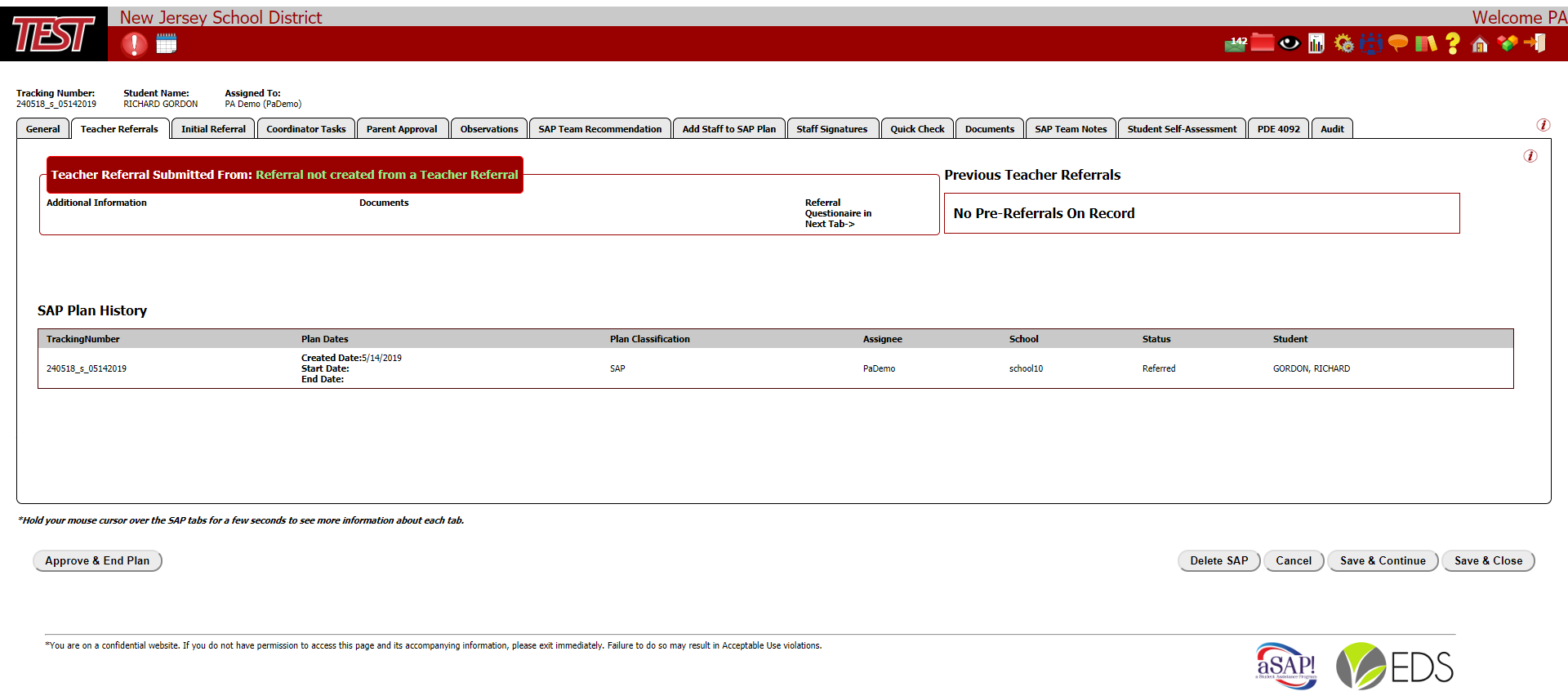Click 'GORDON, RICHARD' in Student column

point(1312,368)
